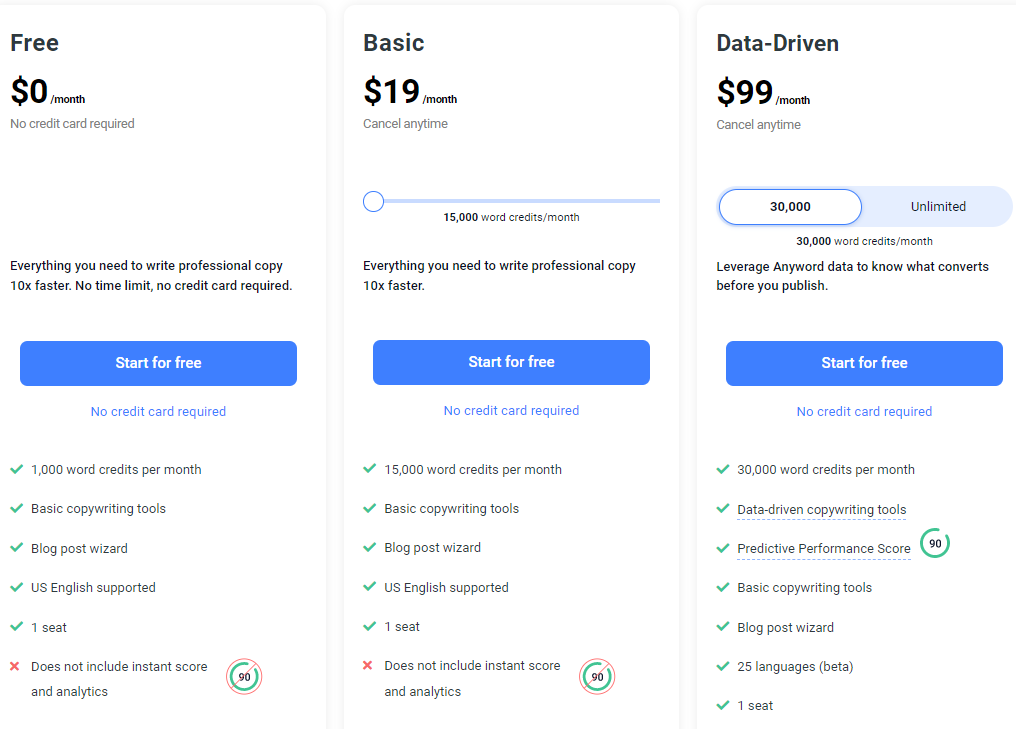The image size is (1016, 729).
Task: Click checkmark beside 25 languages (beta)
Action: pyautogui.click(x=723, y=666)
